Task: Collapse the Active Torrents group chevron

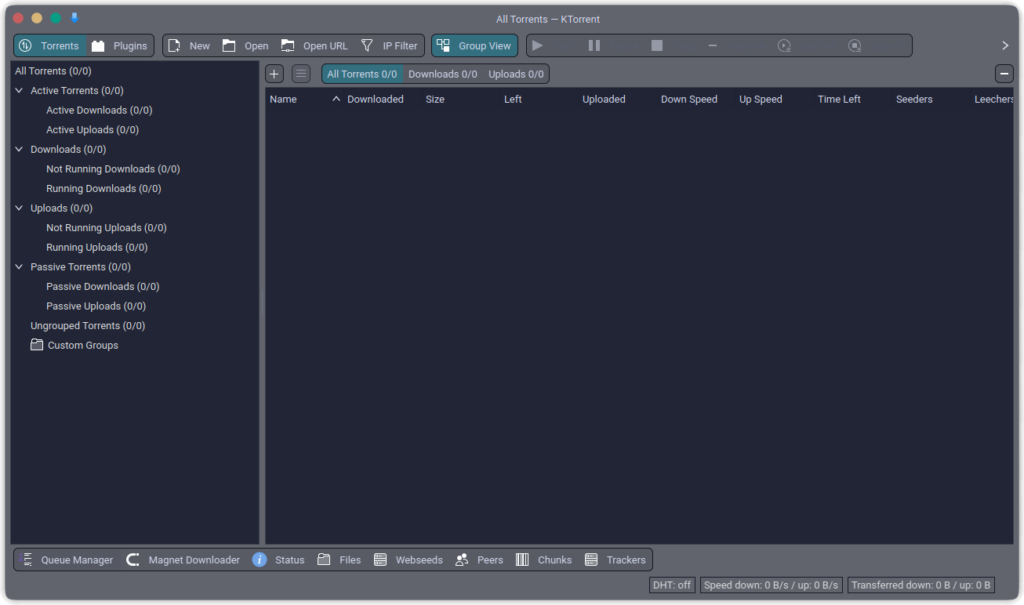Action: click(x=19, y=91)
